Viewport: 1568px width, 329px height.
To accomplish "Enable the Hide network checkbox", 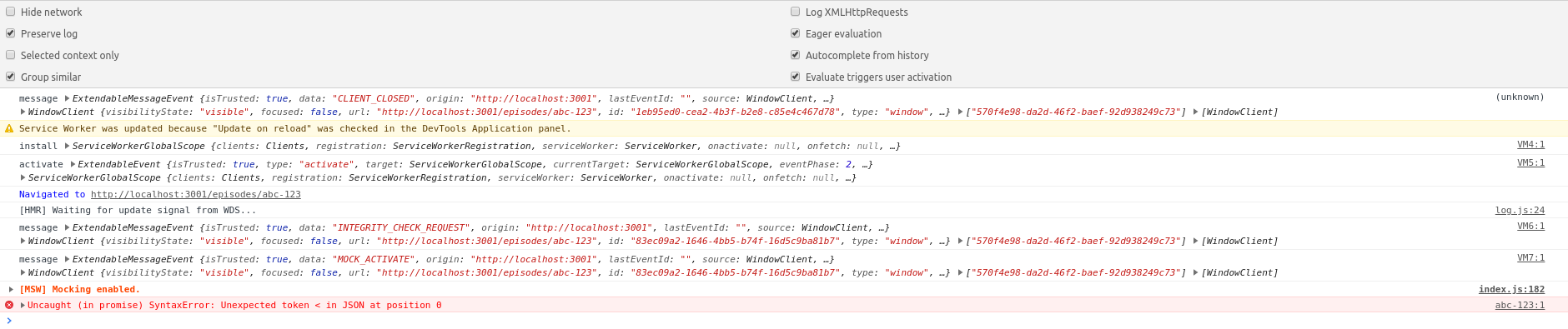I will (x=11, y=12).
